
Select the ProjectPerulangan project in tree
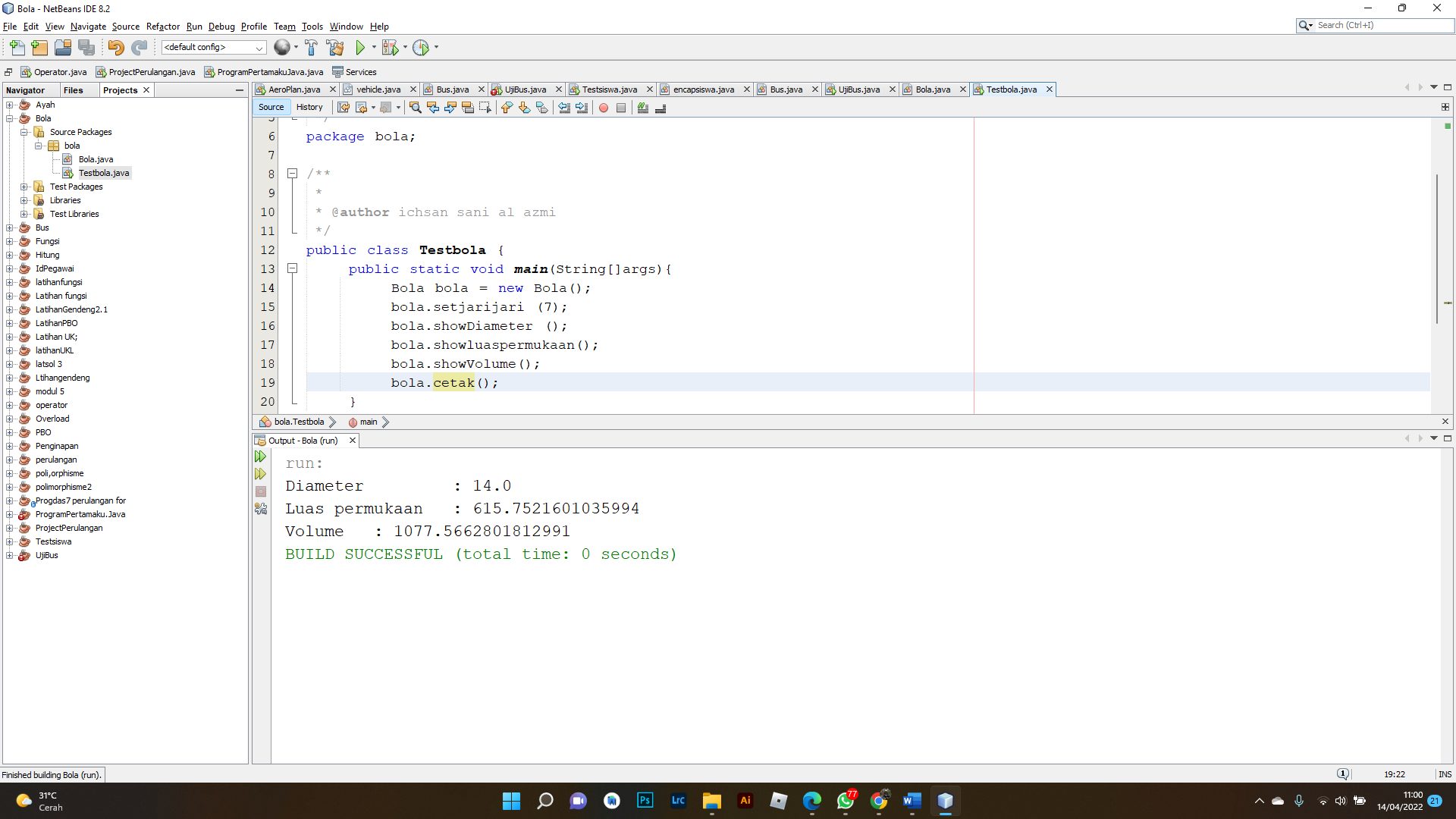69,528
